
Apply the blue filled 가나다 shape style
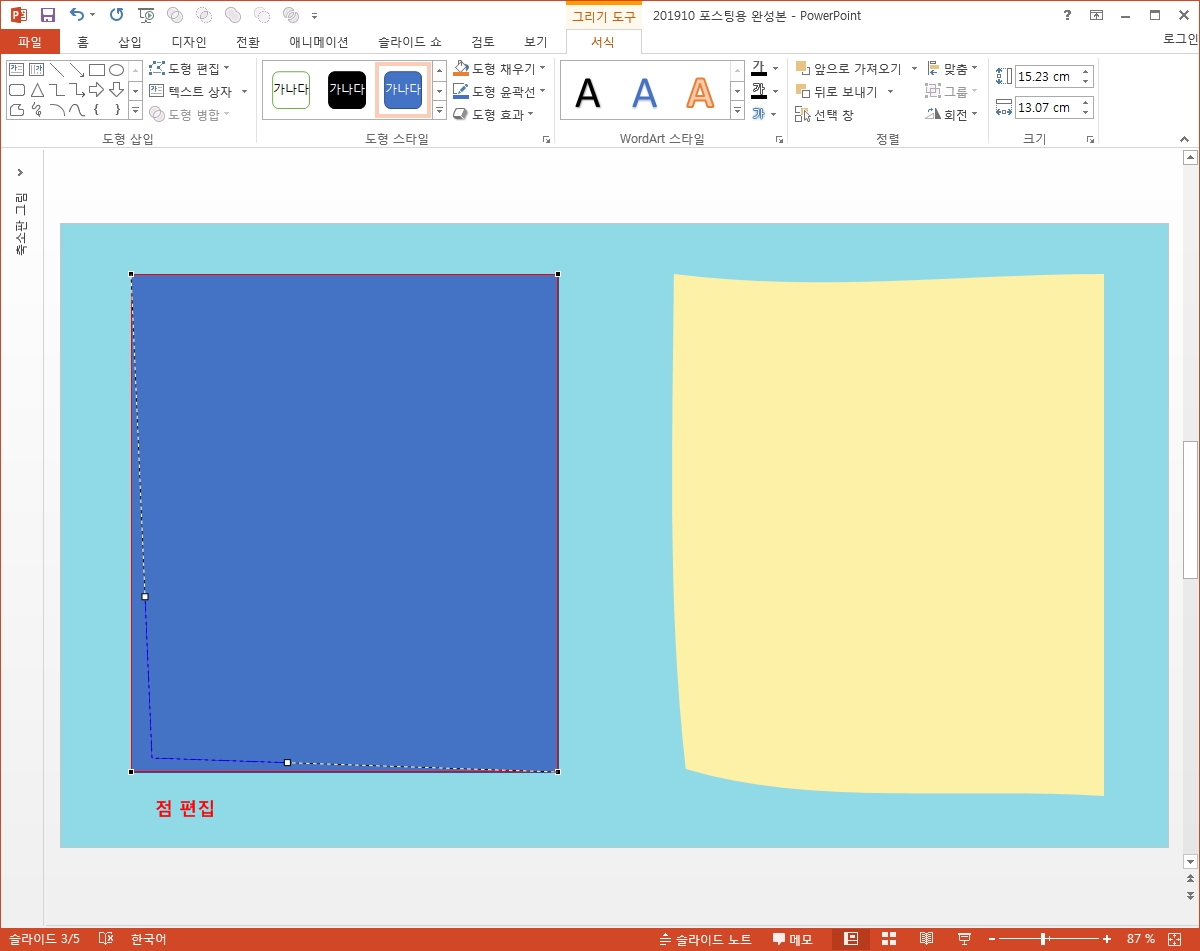pos(403,90)
